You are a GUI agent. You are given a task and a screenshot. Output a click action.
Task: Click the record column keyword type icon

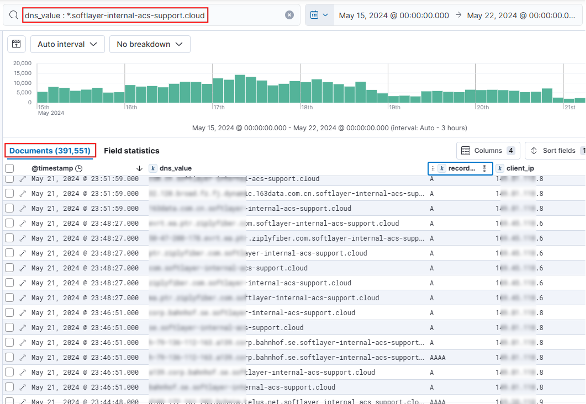[442, 169]
